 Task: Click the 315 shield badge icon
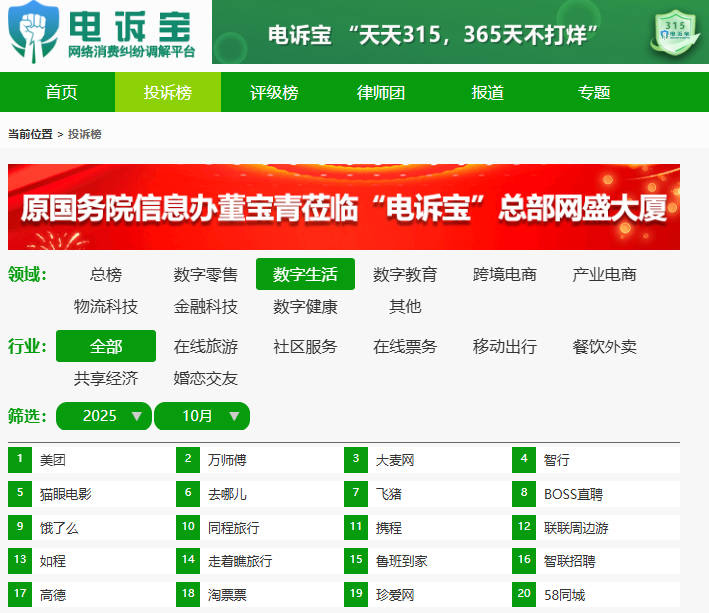(675, 33)
